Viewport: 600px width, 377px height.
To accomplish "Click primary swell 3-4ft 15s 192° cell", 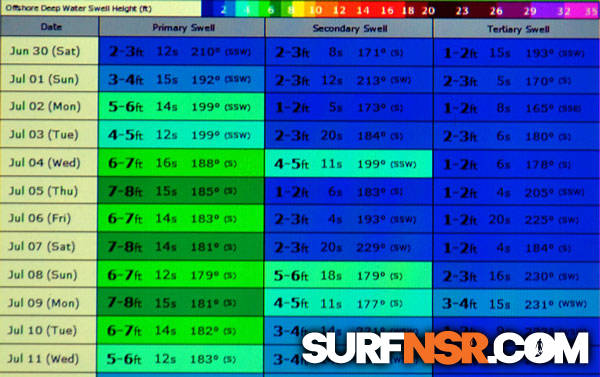I will 181,79.
